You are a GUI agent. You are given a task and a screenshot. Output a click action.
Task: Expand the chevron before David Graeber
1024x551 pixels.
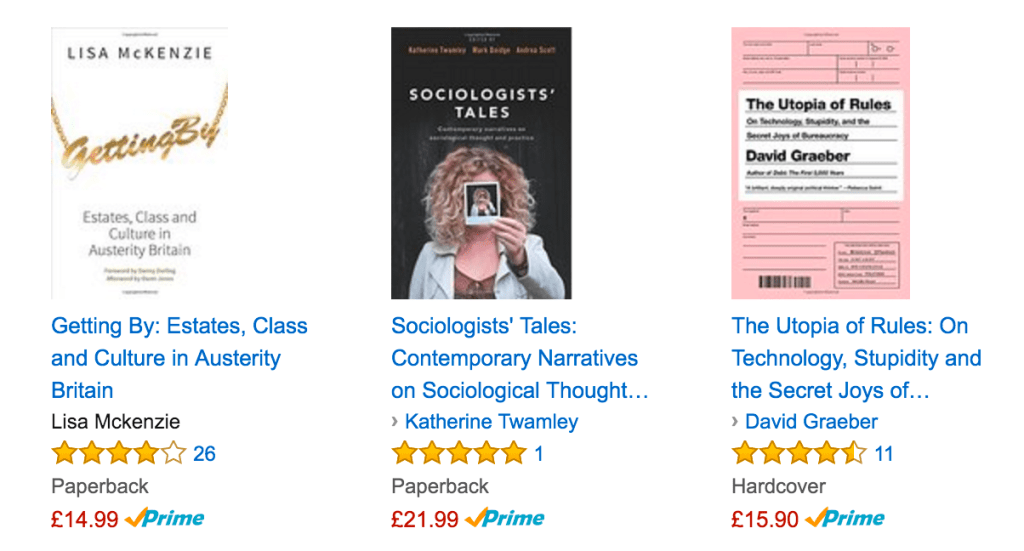coord(736,422)
